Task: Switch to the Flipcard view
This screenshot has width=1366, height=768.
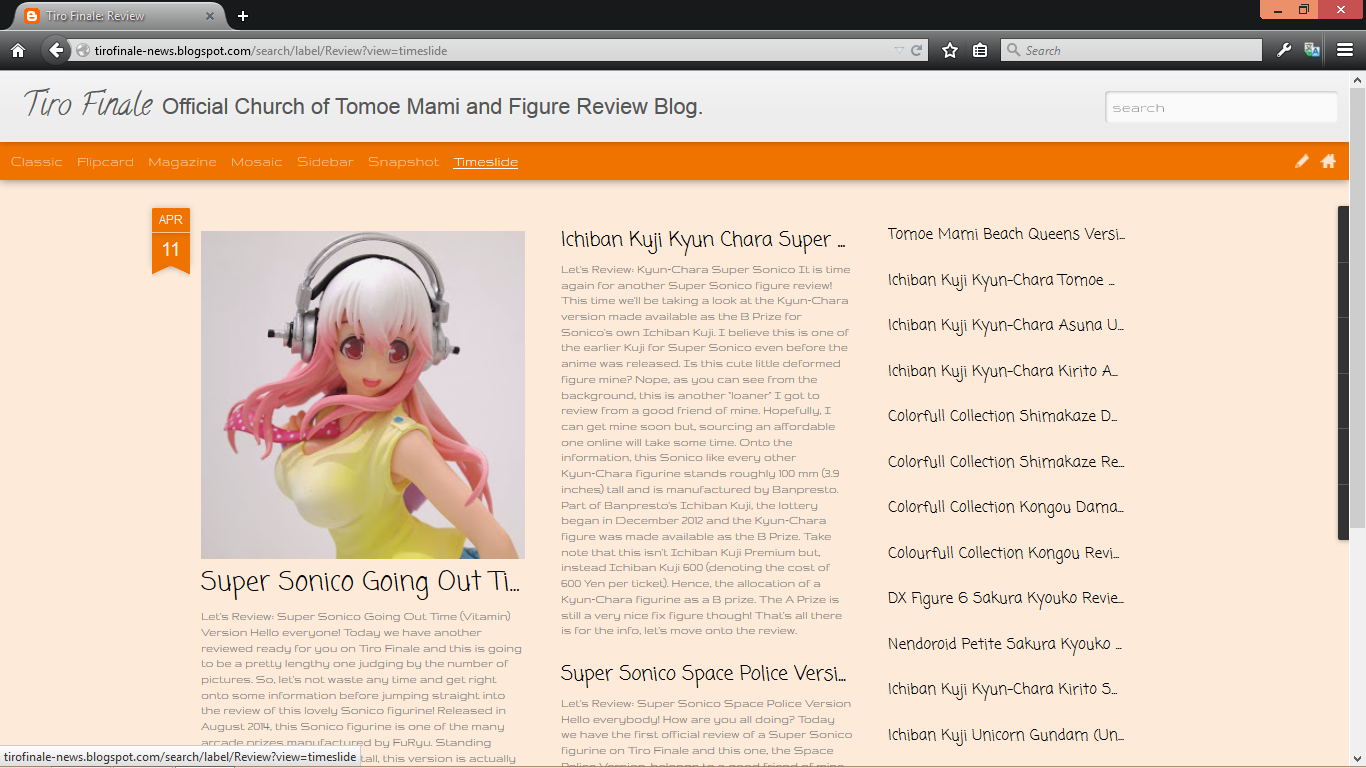Action: tap(105, 162)
